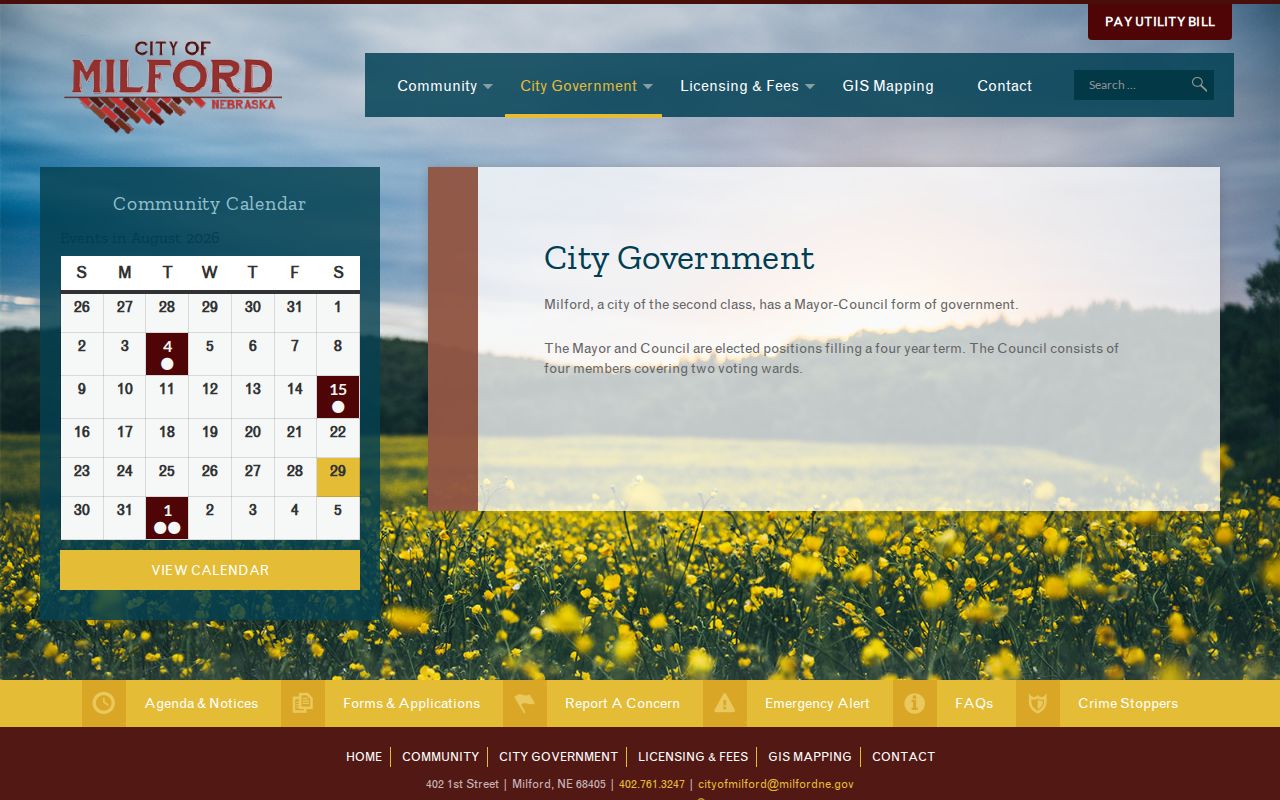Click the flag icon beside Report A Concern

pyautogui.click(x=525, y=703)
